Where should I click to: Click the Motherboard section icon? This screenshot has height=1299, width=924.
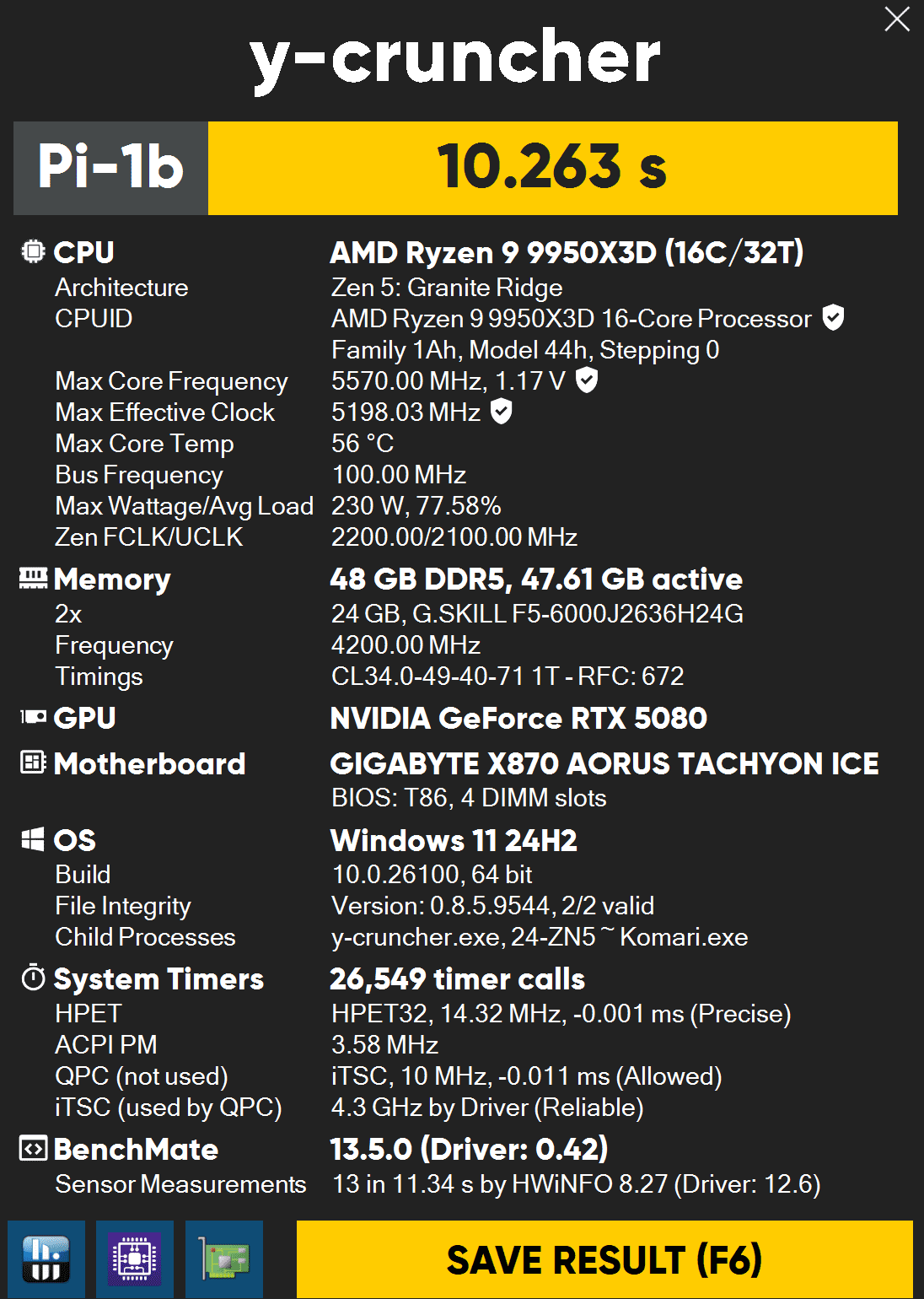click(33, 763)
